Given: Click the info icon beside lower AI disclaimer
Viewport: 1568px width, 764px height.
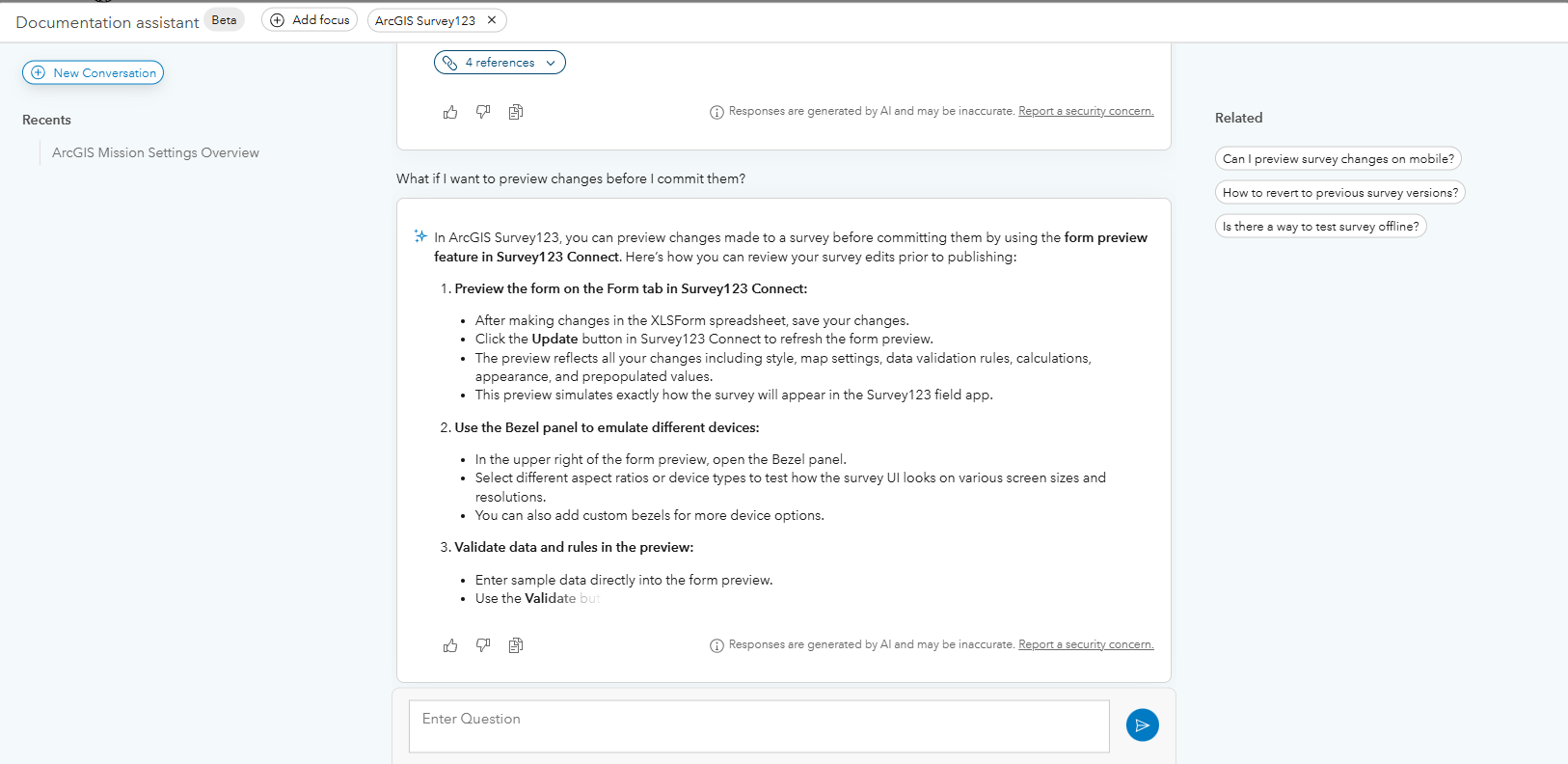Looking at the screenshot, I should click(x=716, y=645).
